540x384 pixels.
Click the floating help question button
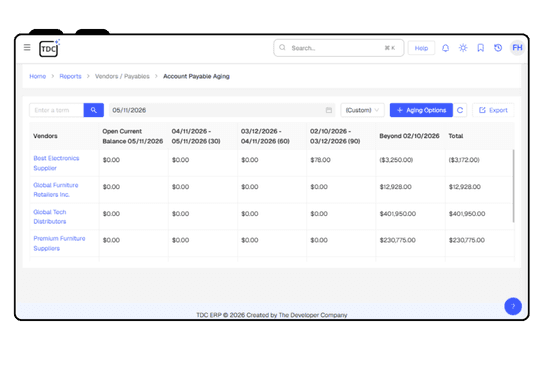[x=513, y=306]
